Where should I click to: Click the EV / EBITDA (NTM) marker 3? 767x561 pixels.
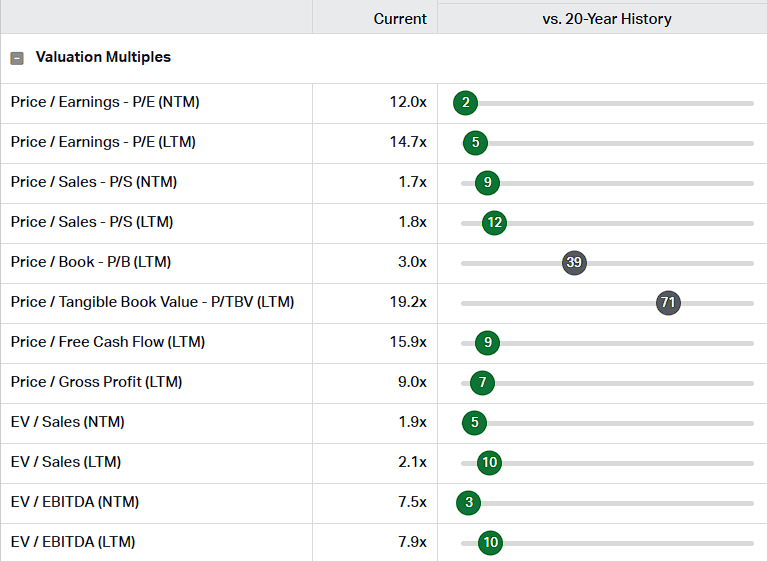[x=469, y=502]
